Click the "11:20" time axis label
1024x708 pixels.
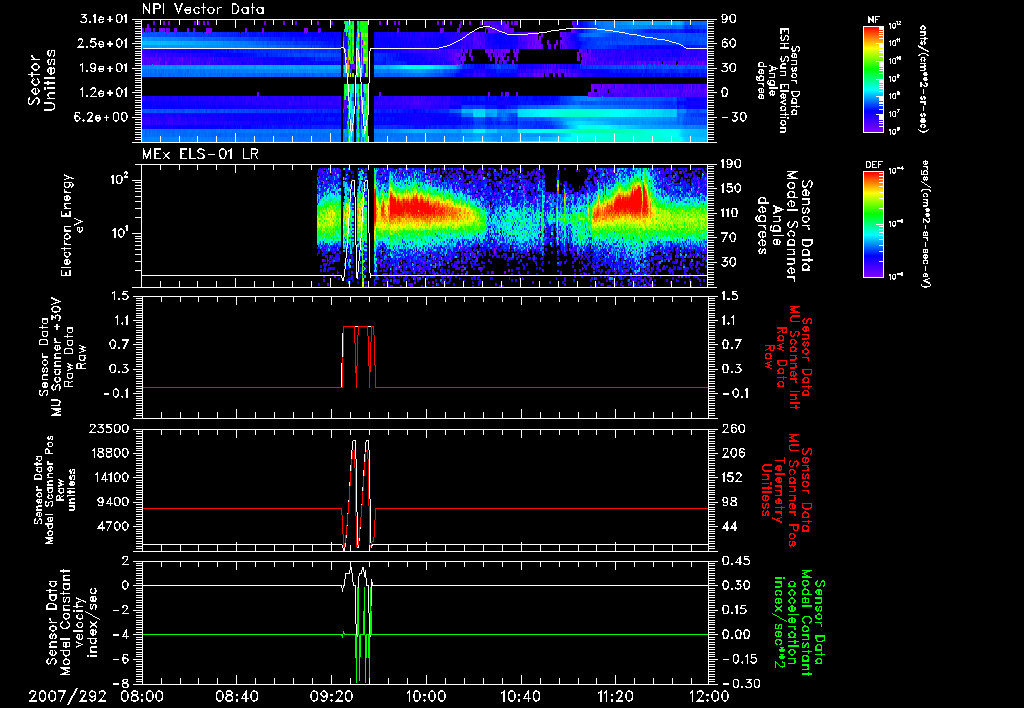click(615, 696)
